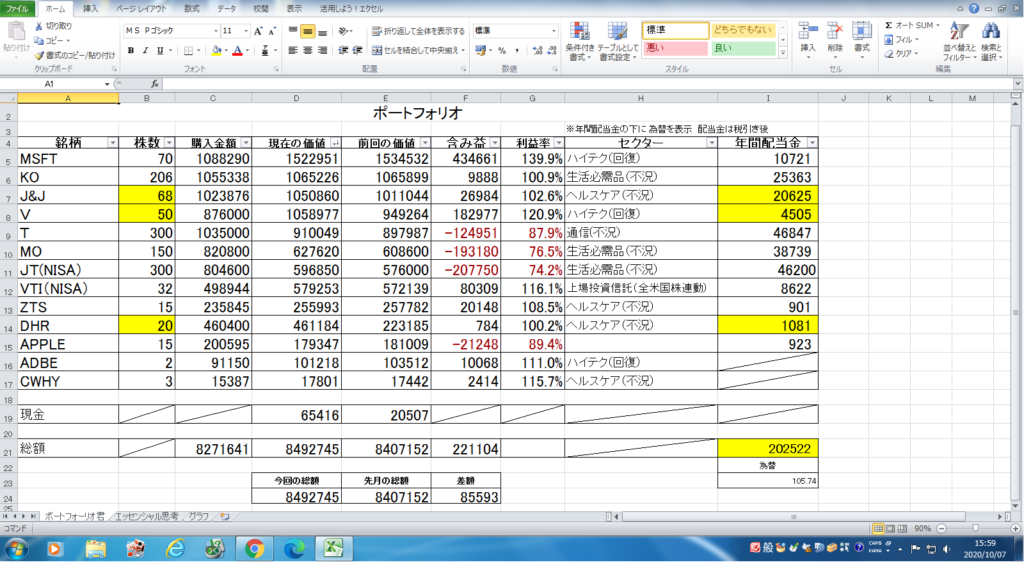The height and width of the screenshot is (576, 1024).
Task: Click the red font color button
Action: 238,50
